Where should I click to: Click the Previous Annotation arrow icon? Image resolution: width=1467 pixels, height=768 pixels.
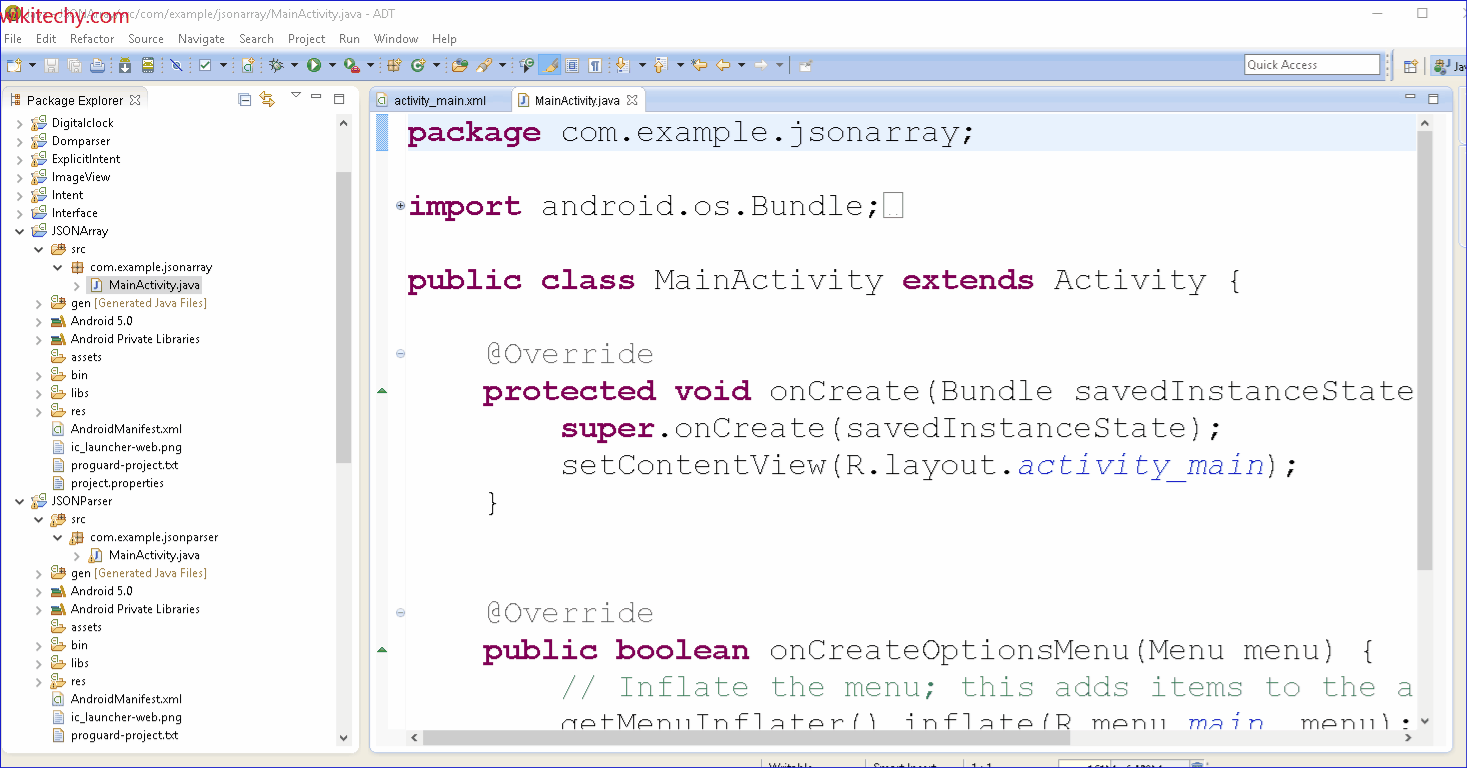[659, 65]
